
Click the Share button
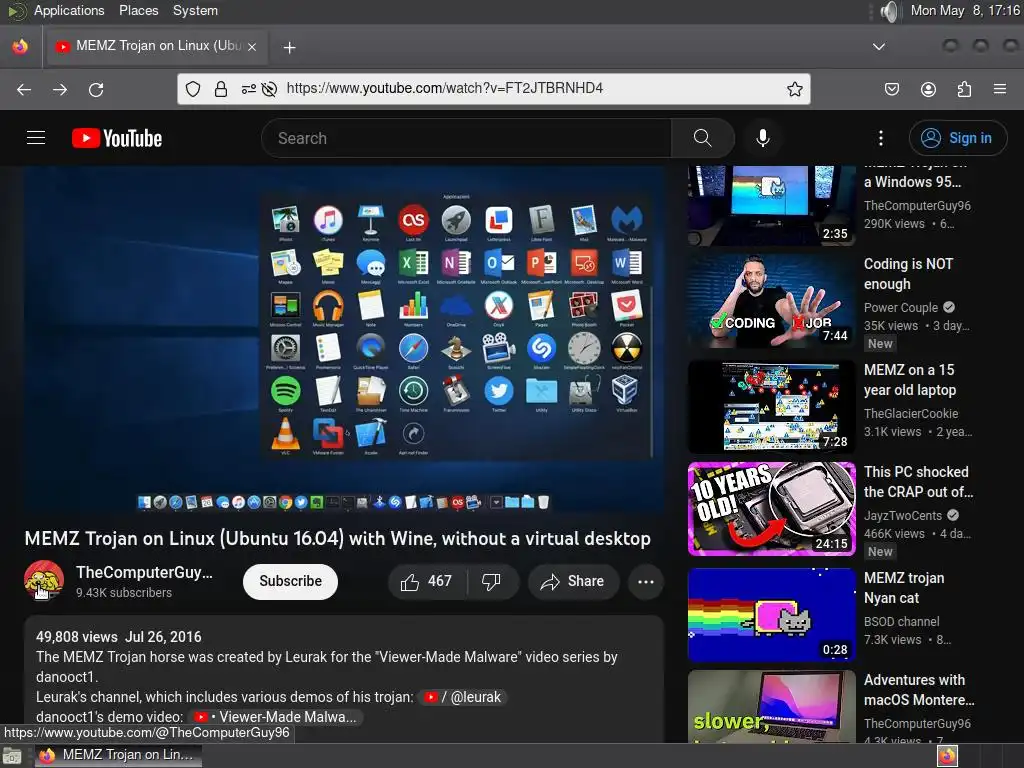point(573,581)
